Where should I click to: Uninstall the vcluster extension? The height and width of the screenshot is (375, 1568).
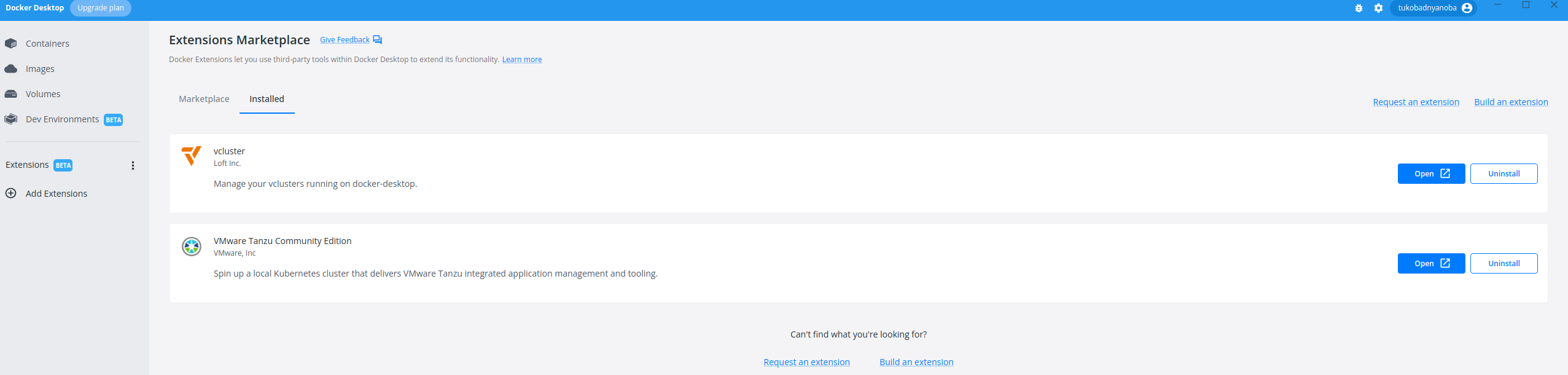pos(1504,174)
